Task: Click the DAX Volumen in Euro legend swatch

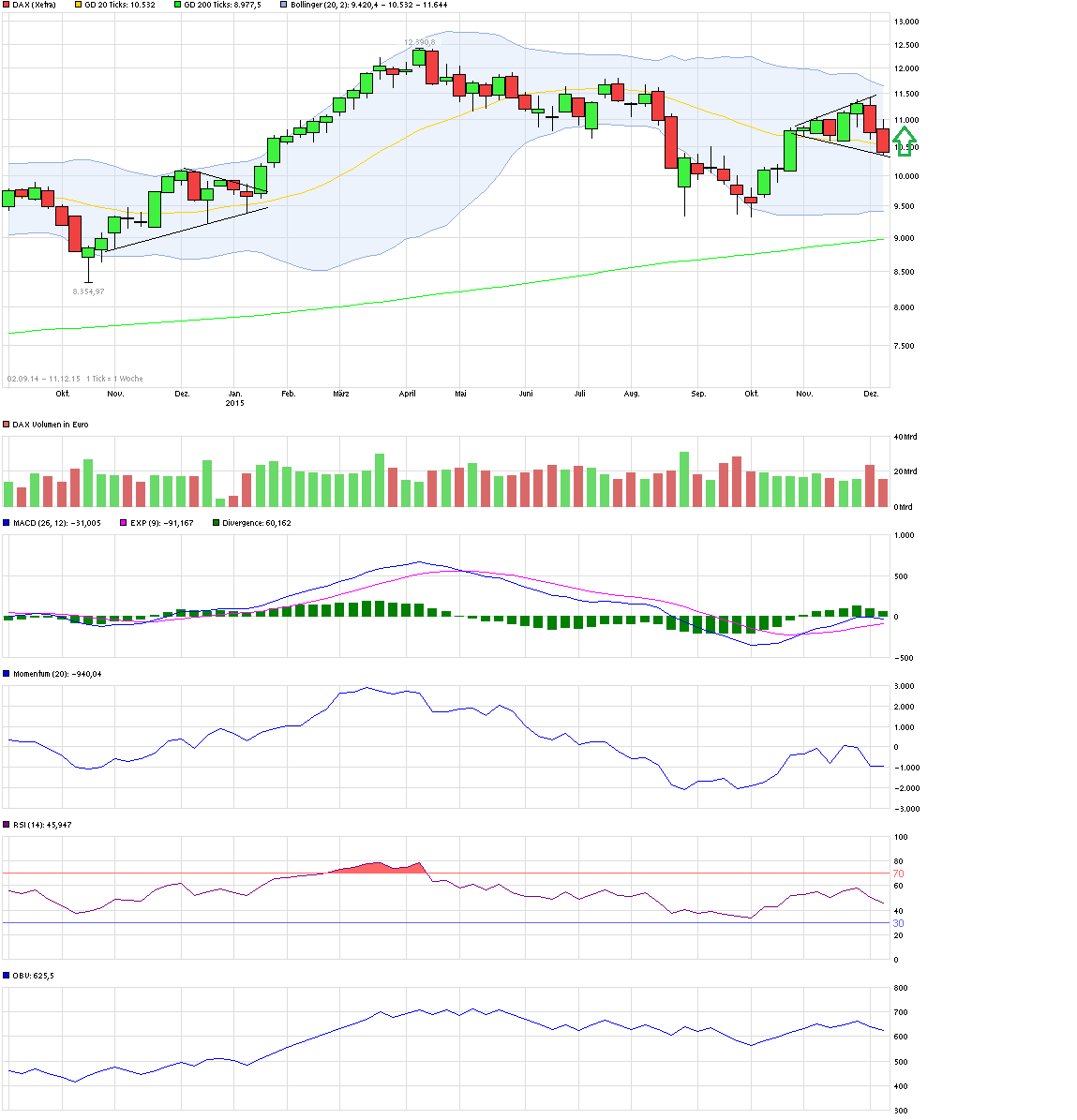Action: pos(7,425)
